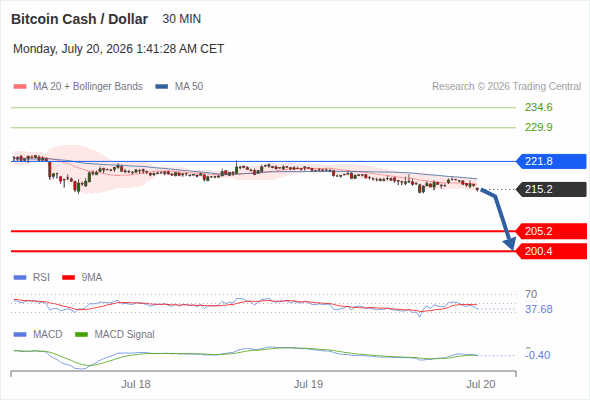Click the RSI value 37.68
Screen dimensions: 590x400
pos(539,310)
